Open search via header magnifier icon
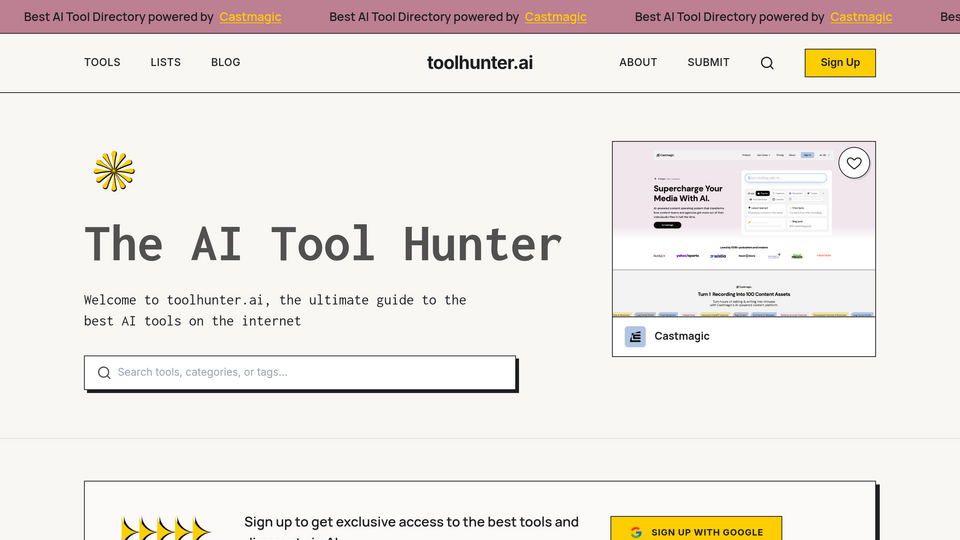 click(x=767, y=63)
